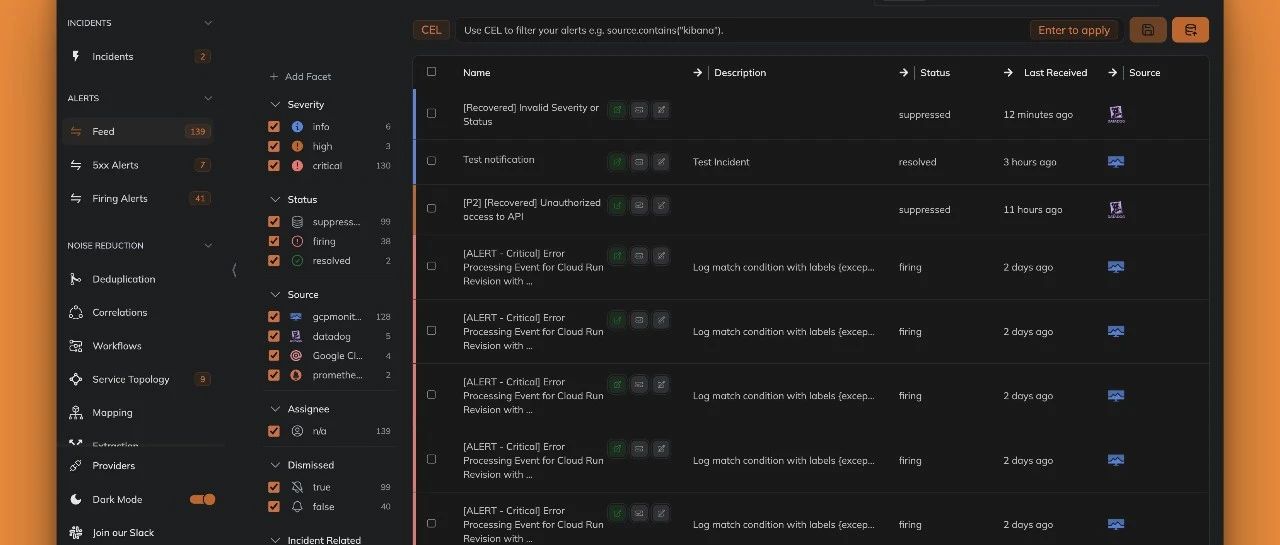The image size is (1280, 545).
Task: Expand the Incident Related facet
Action: [275, 540]
